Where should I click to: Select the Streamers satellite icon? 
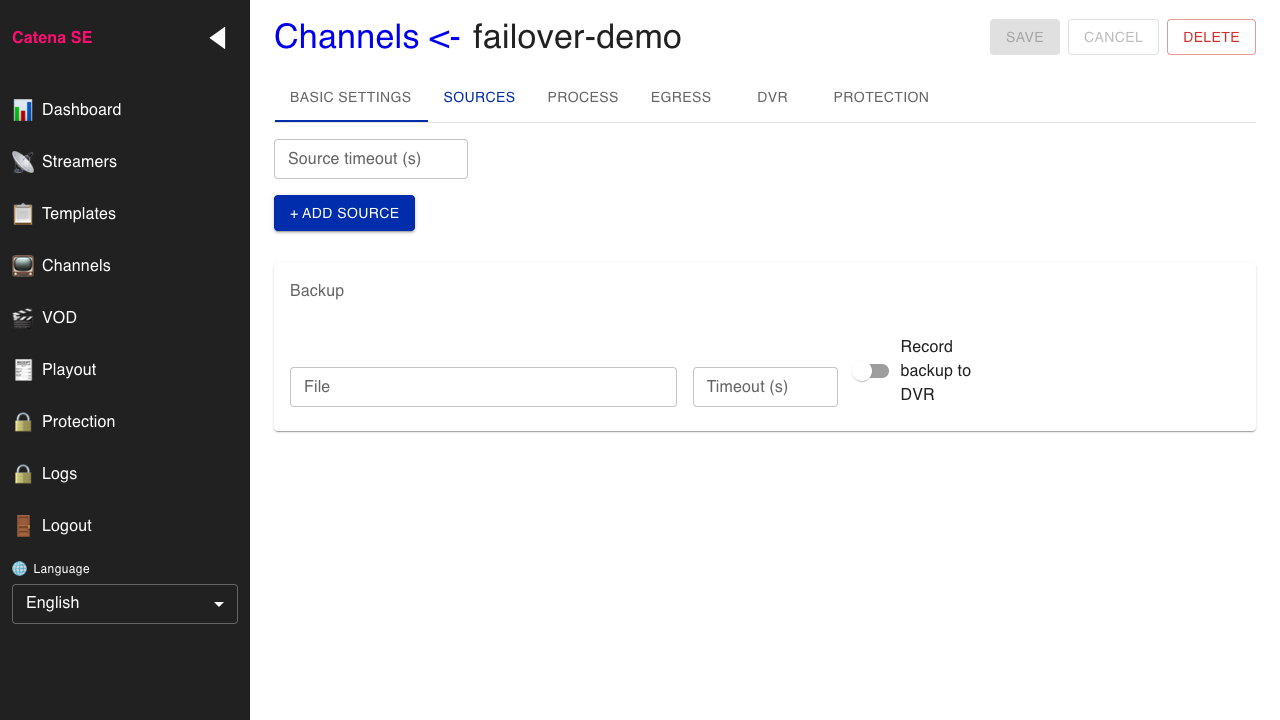(x=23, y=161)
